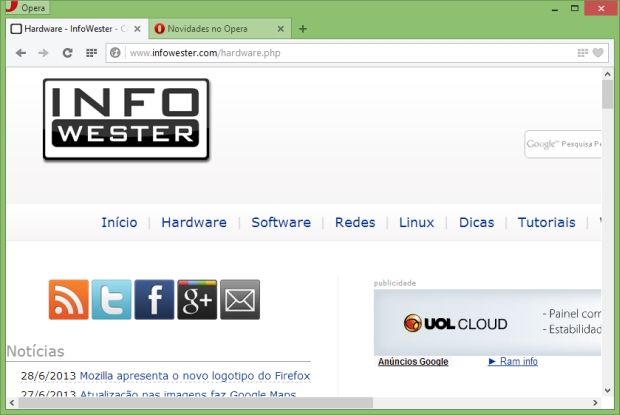Click the publicidade label text
Viewport: 620px width, 415px height.
[395, 283]
